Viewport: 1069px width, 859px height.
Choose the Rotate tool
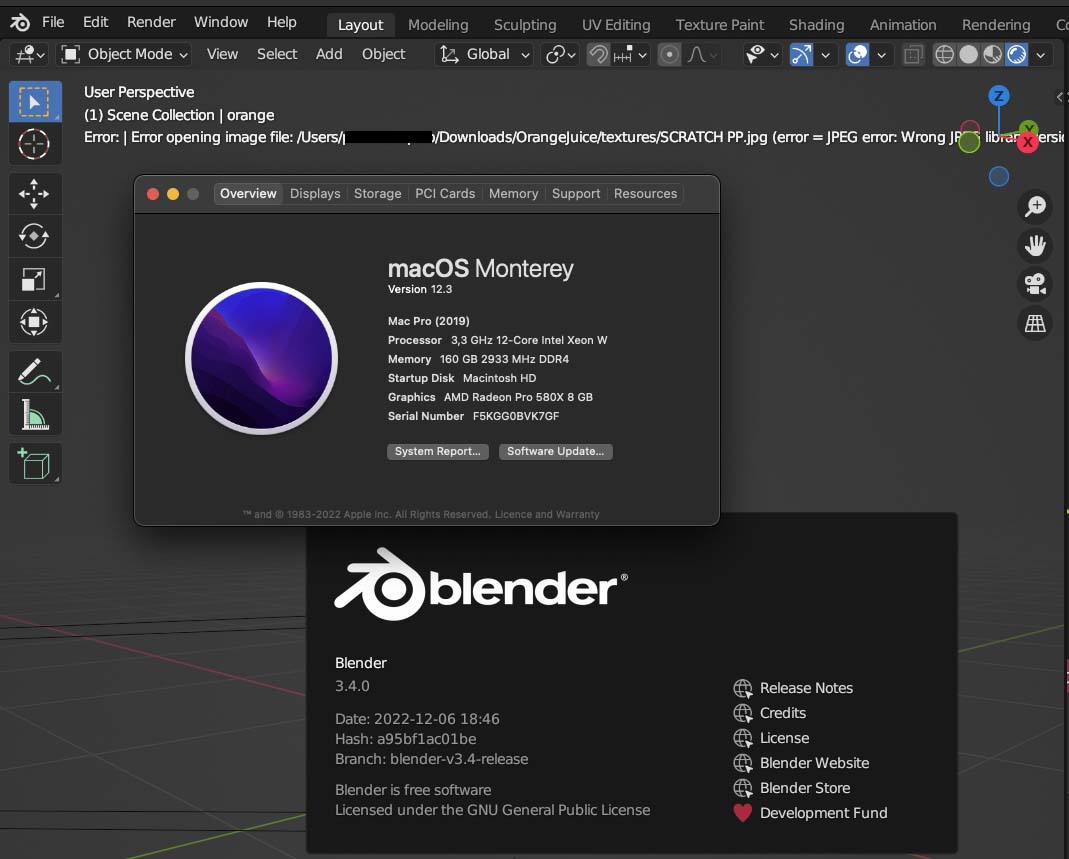(x=34, y=236)
